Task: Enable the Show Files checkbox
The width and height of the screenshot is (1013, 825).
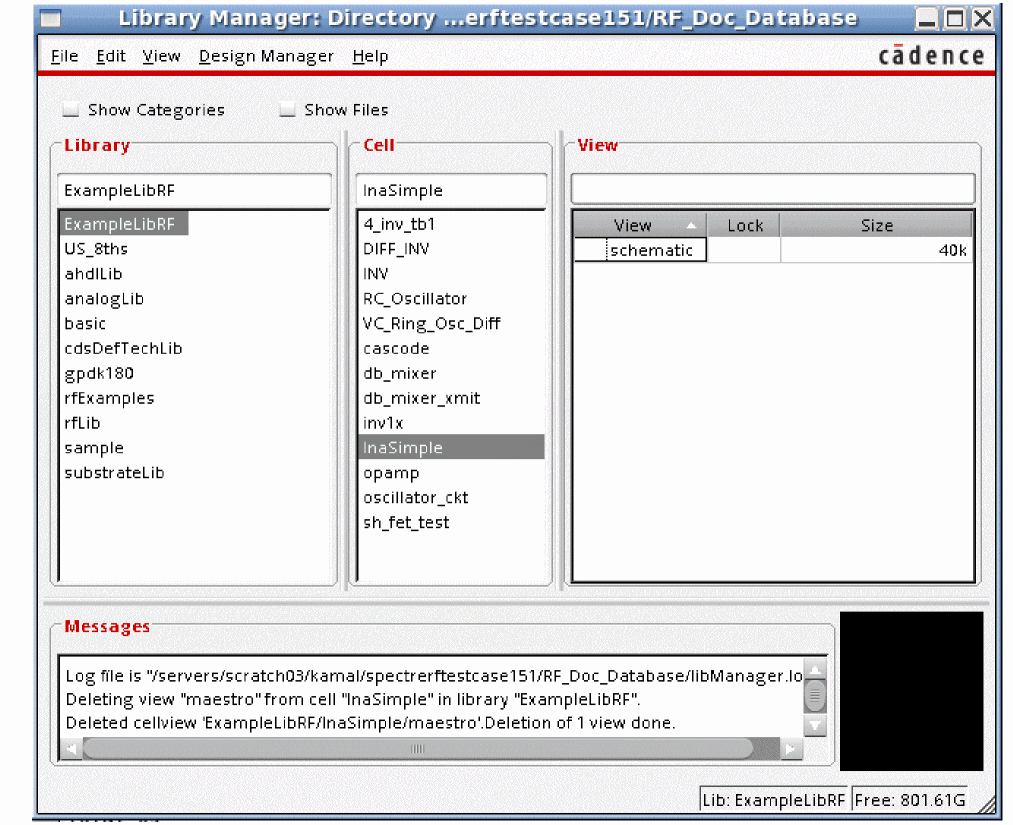Action: point(287,110)
